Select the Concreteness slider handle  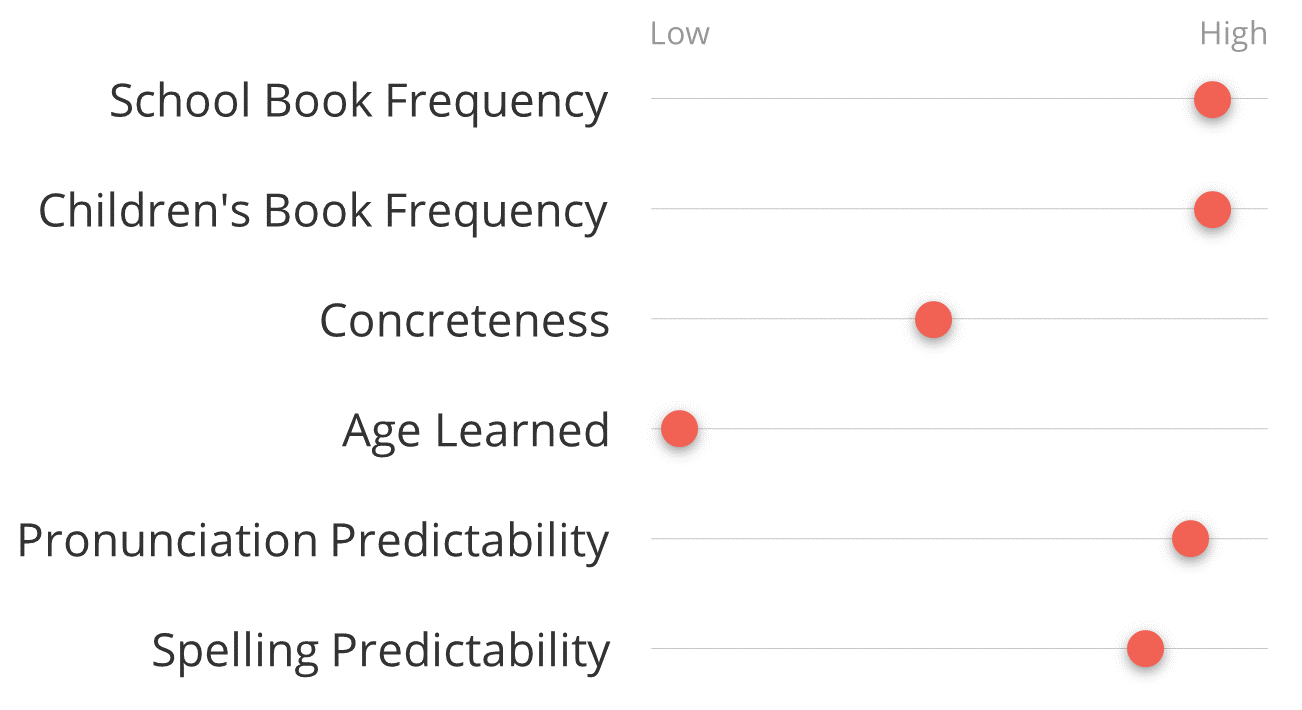pyautogui.click(x=933, y=319)
